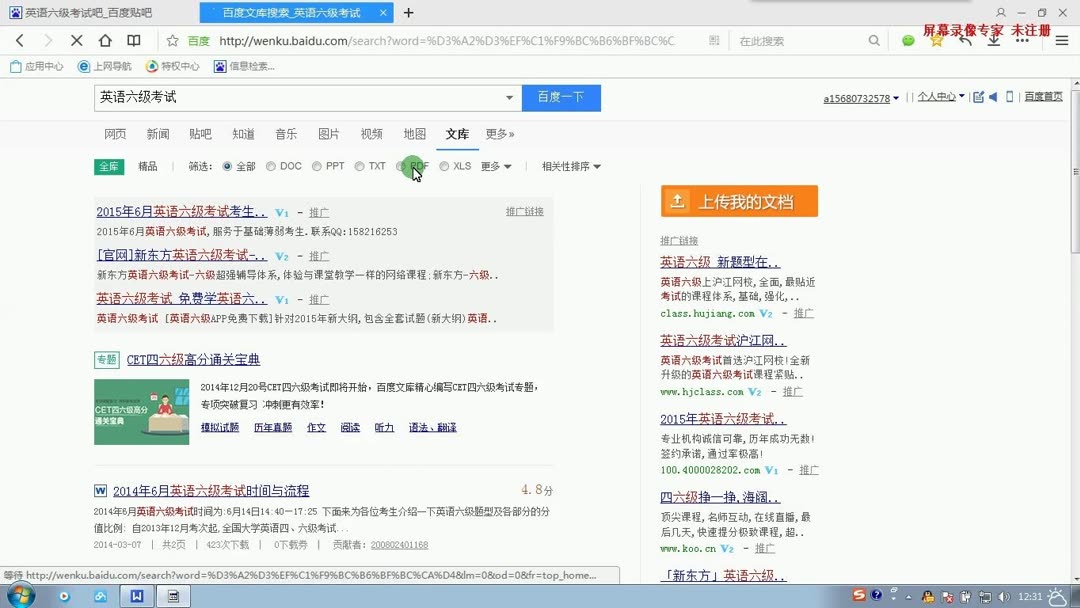Open the CET四六级高分通关宝典 link
The image size is (1080, 608).
point(192,360)
